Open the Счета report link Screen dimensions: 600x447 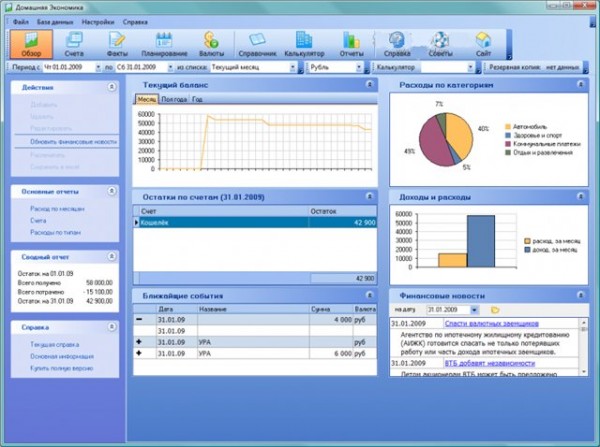(x=38, y=220)
